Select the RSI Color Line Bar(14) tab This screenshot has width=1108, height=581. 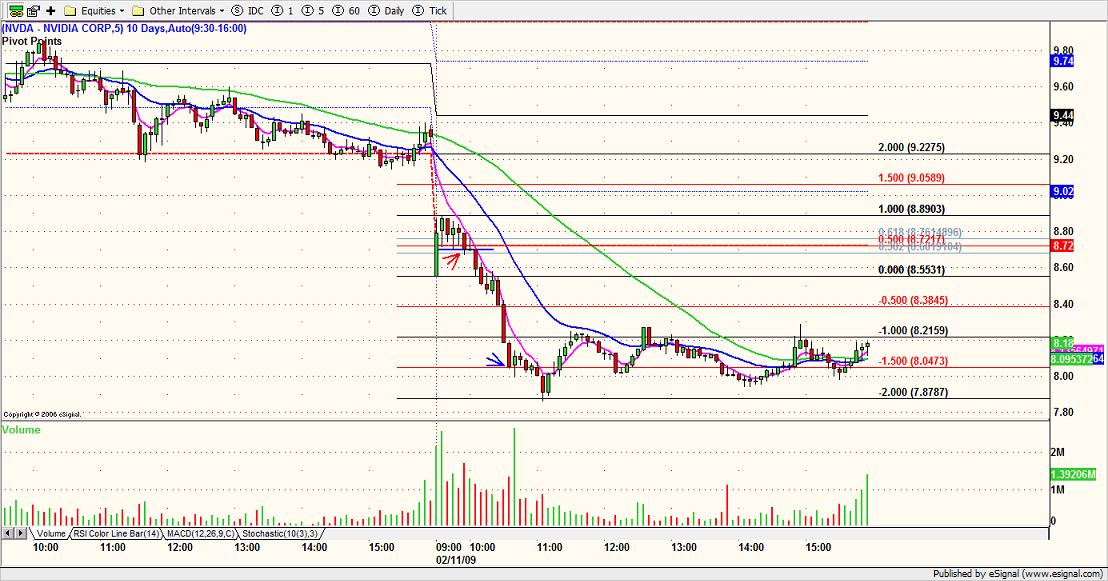coord(117,534)
